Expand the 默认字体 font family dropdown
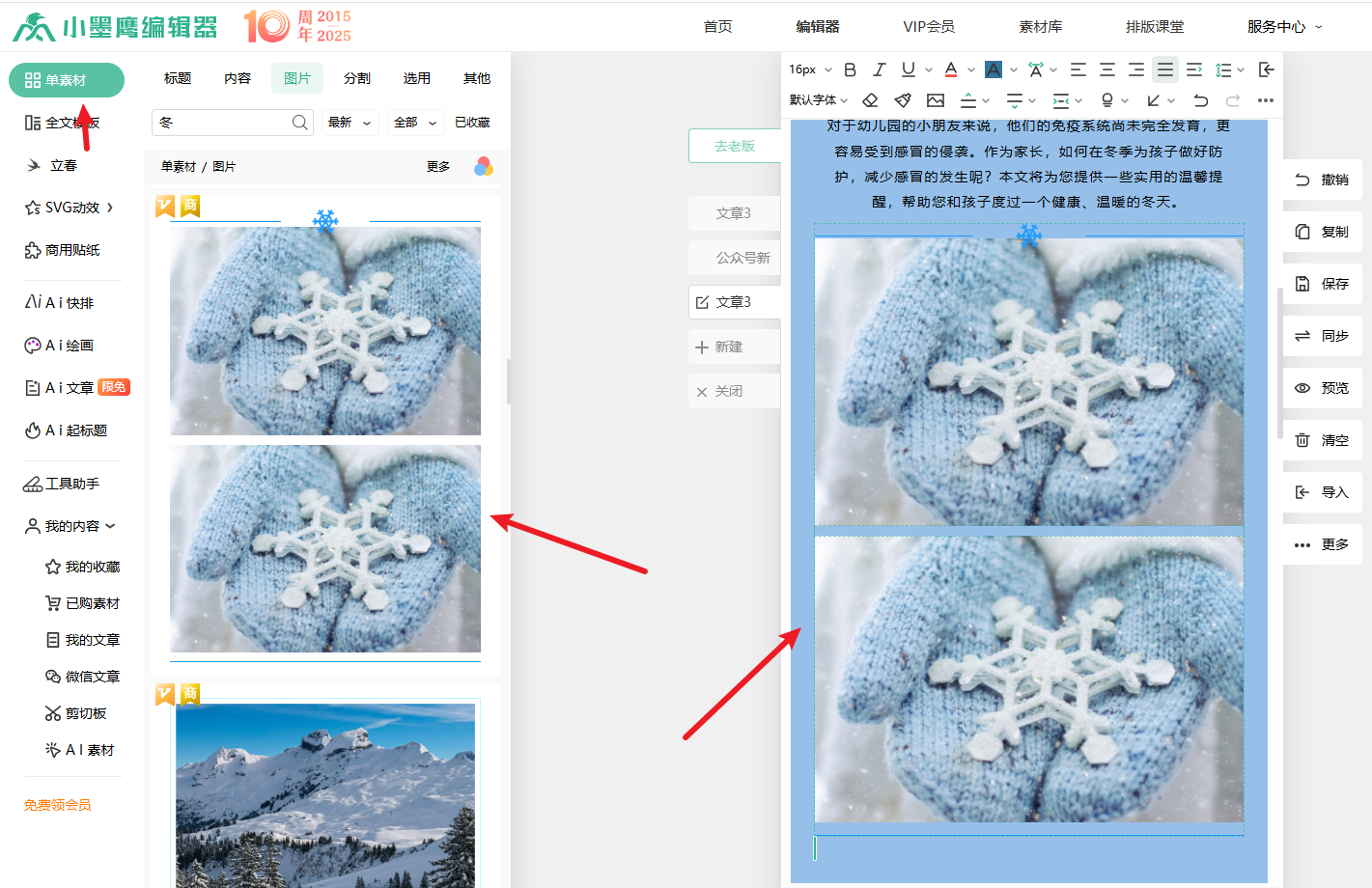This screenshot has height=888, width=1372. [818, 100]
